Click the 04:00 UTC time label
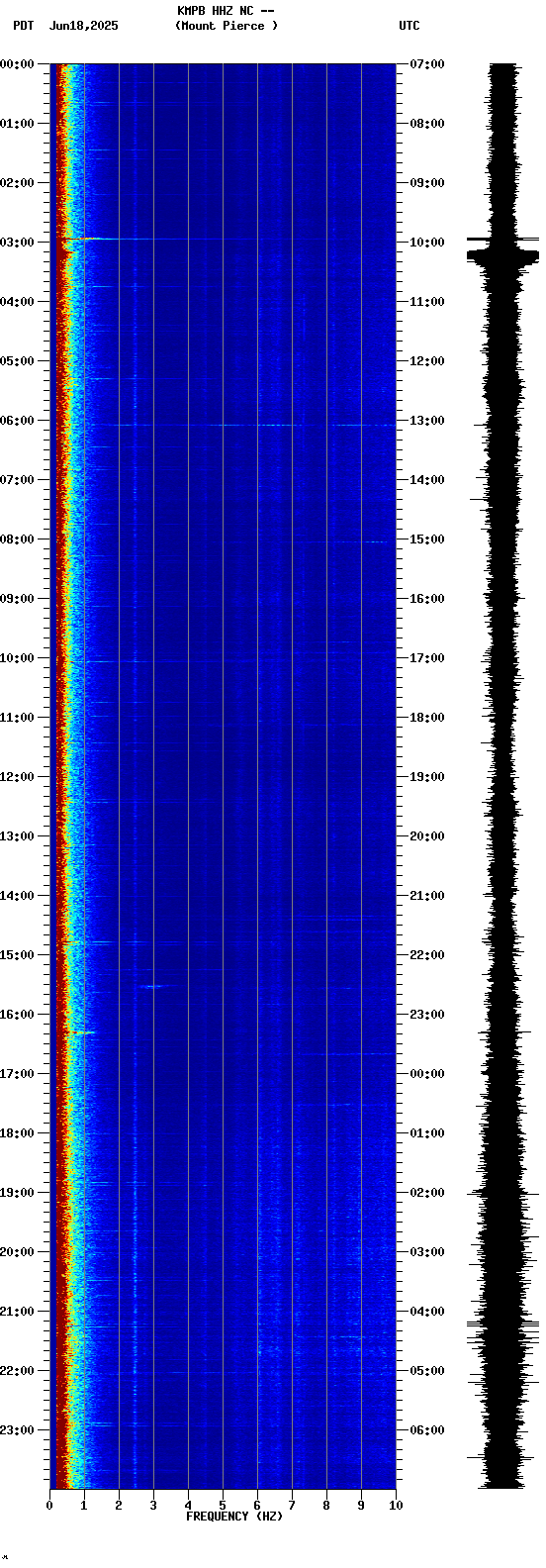 pos(427,1312)
